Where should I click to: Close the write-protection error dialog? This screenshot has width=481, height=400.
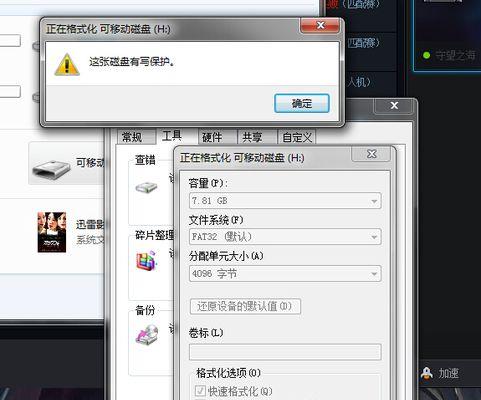tap(321, 25)
